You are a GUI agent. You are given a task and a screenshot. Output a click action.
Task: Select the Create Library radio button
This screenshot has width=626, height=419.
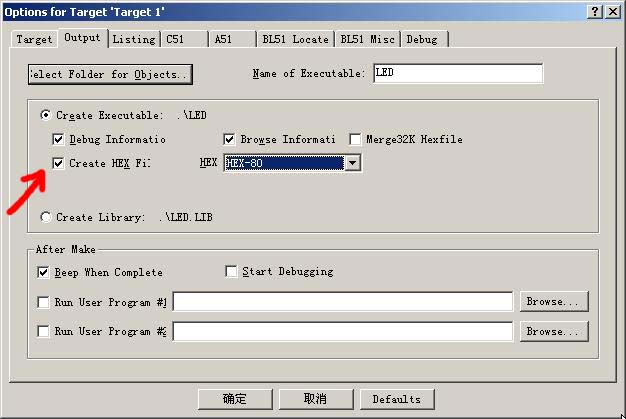(x=46, y=217)
